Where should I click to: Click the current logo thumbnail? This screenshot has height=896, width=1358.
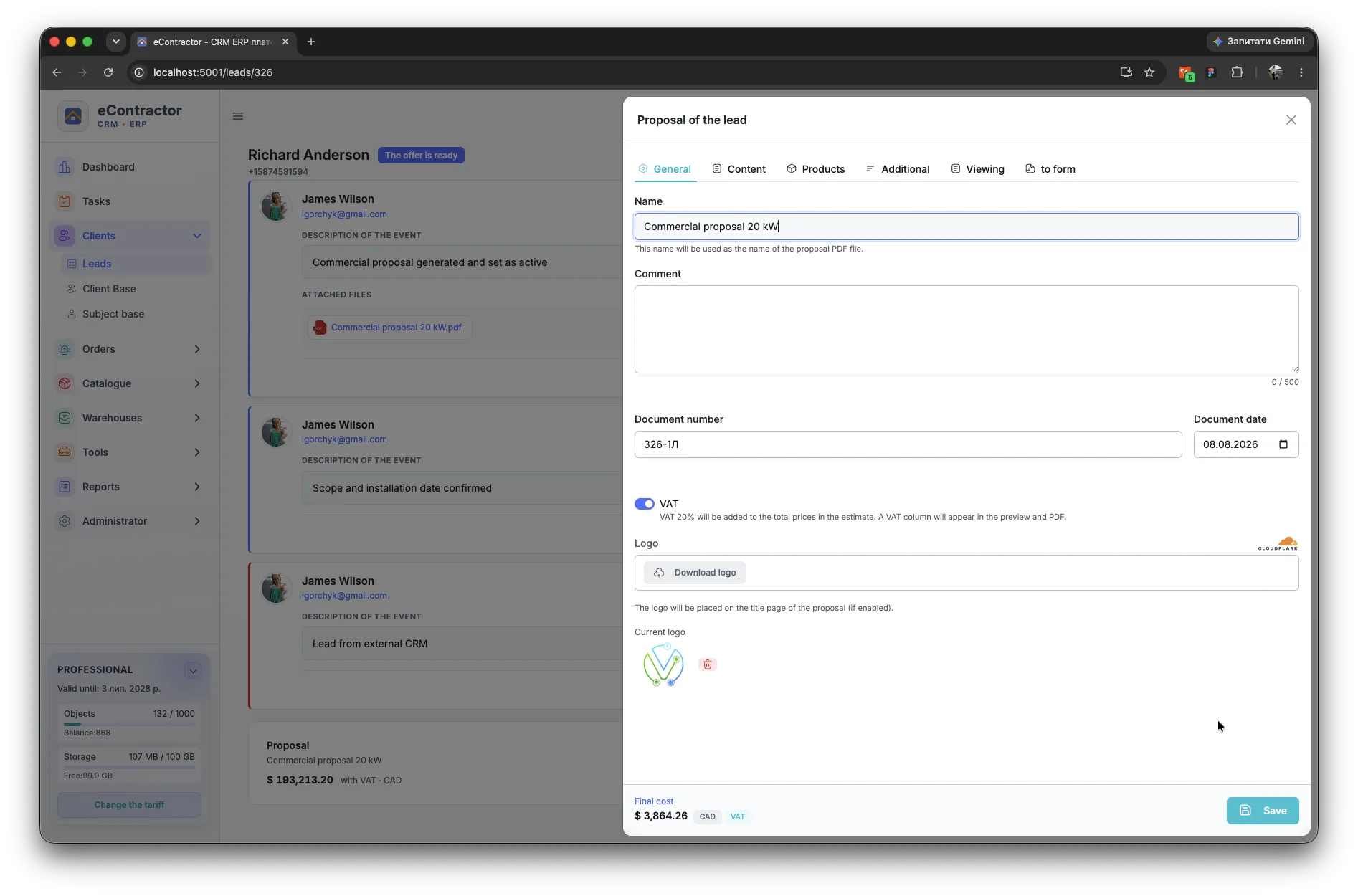point(663,665)
